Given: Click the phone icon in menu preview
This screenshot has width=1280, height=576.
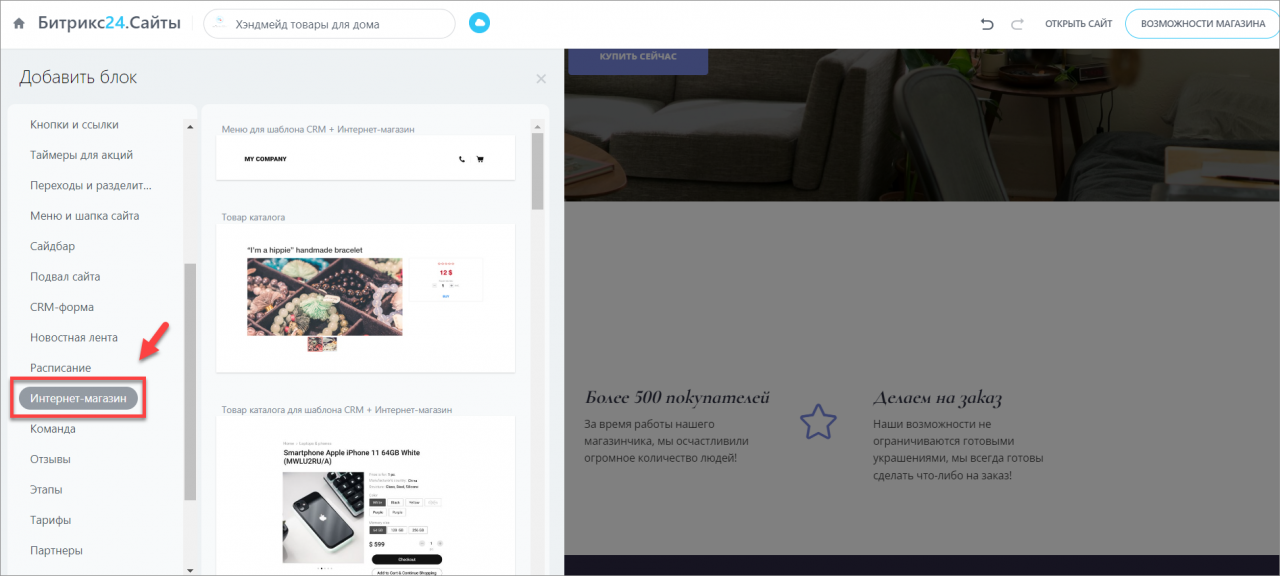Looking at the screenshot, I should click(x=461, y=159).
